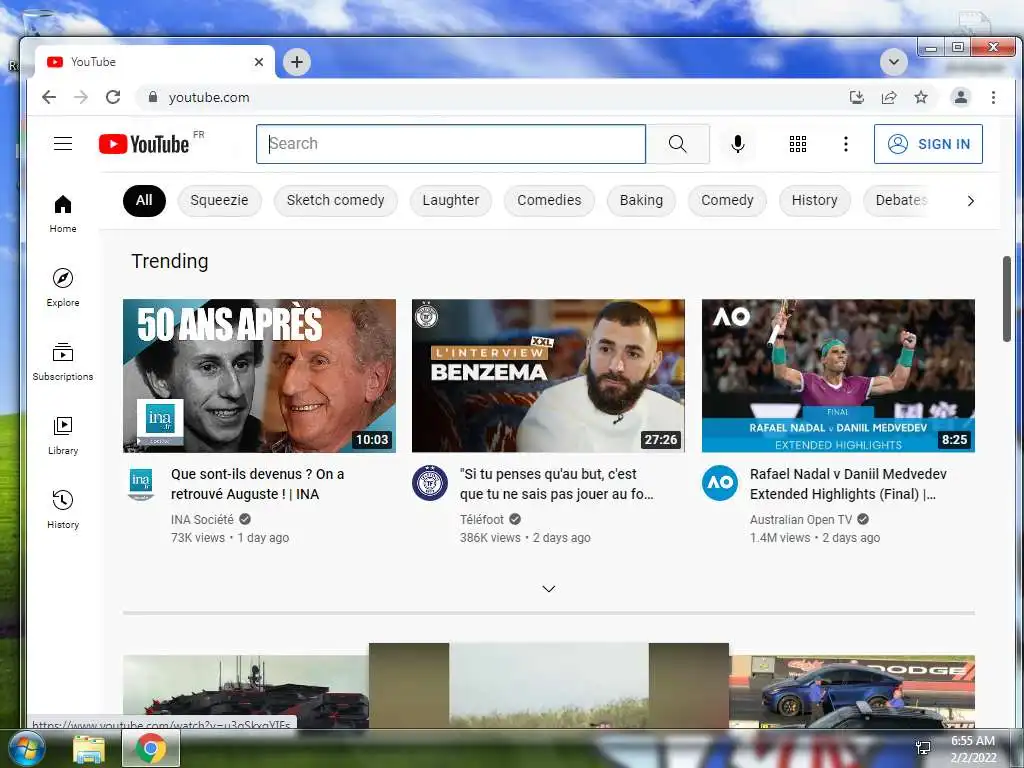Select the Squeezie filter chip
Viewport: 1024px width, 768px height.
tap(219, 200)
